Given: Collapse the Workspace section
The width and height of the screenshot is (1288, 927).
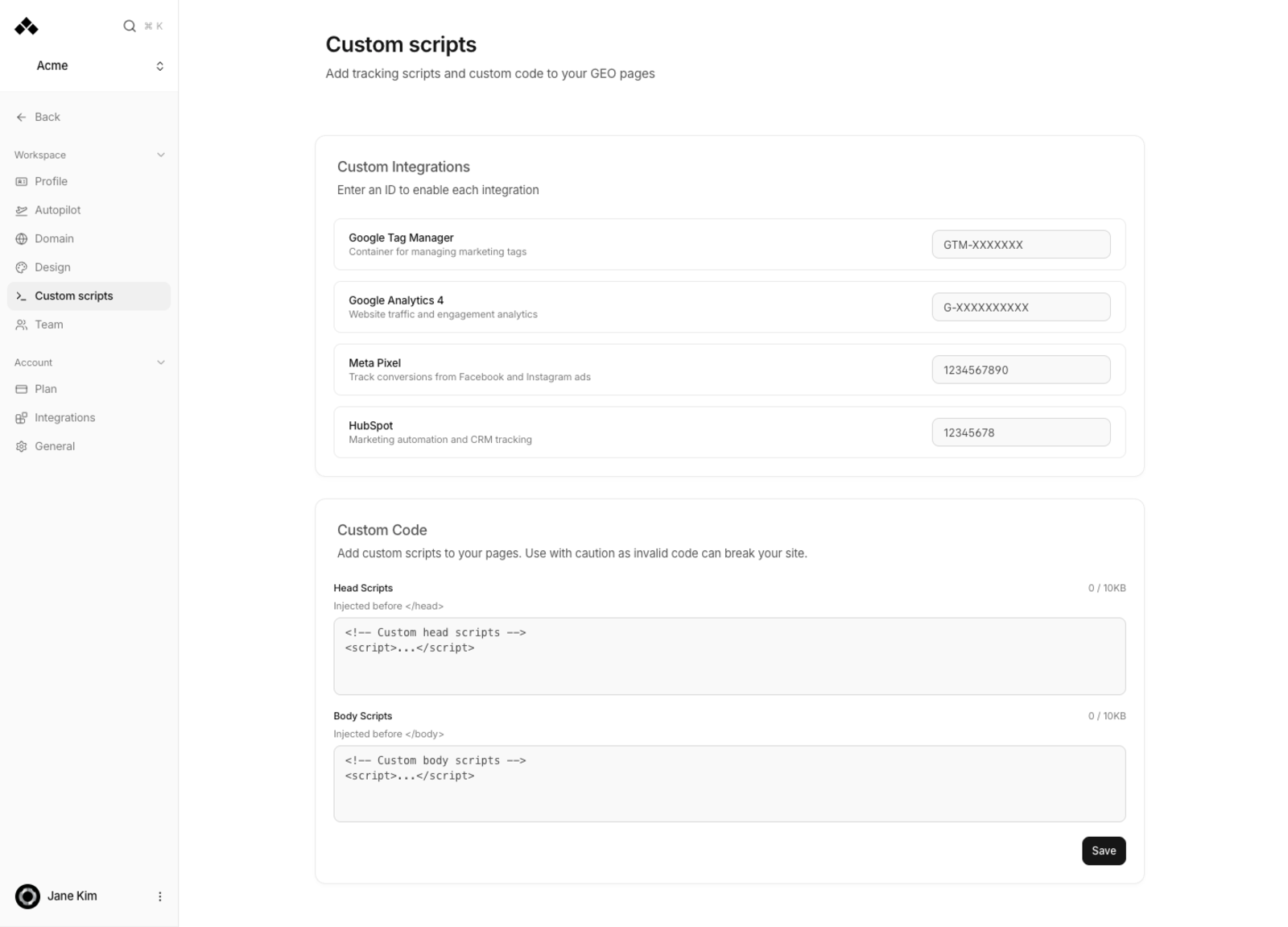Looking at the screenshot, I should click(x=161, y=155).
